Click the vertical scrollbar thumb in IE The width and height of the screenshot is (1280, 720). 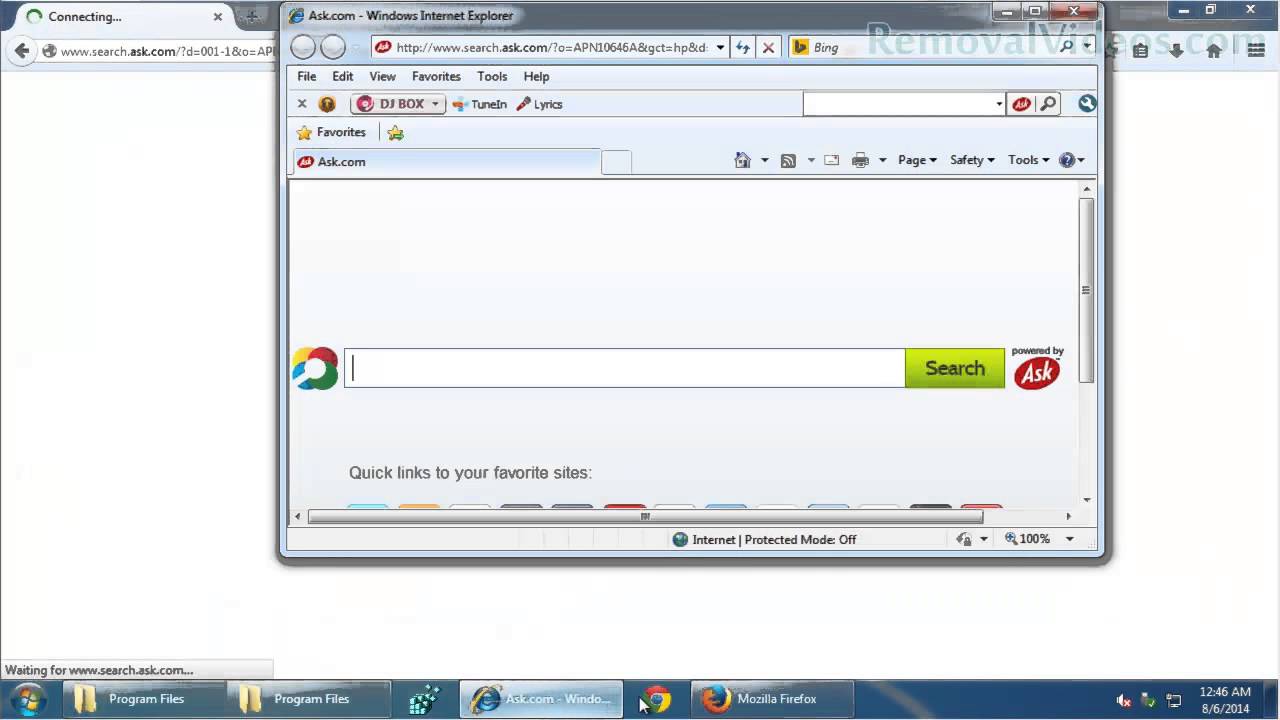click(x=1086, y=290)
